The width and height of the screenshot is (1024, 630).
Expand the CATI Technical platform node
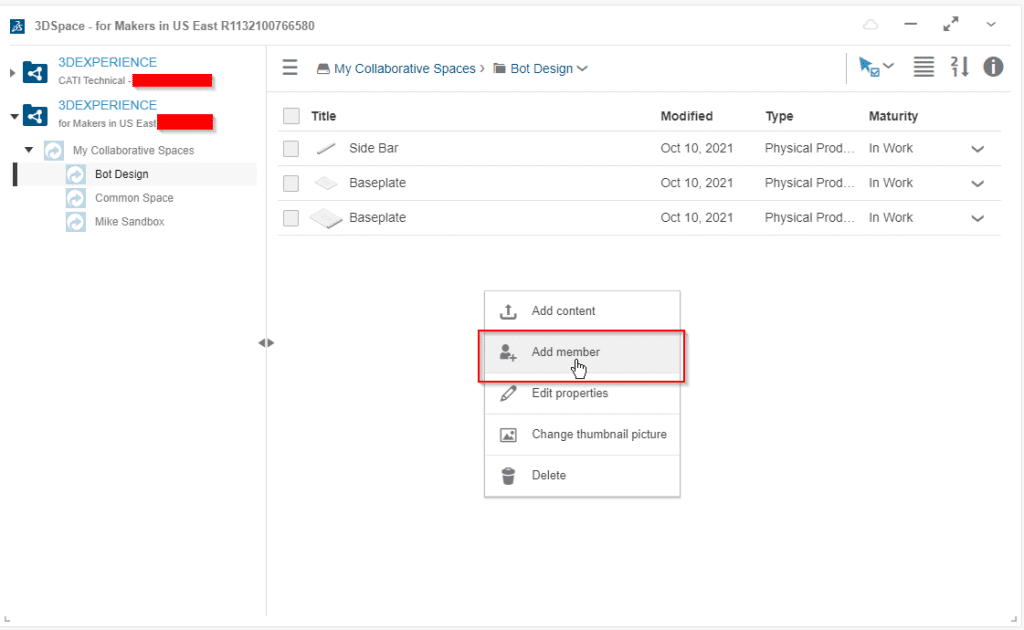pyautogui.click(x=12, y=72)
